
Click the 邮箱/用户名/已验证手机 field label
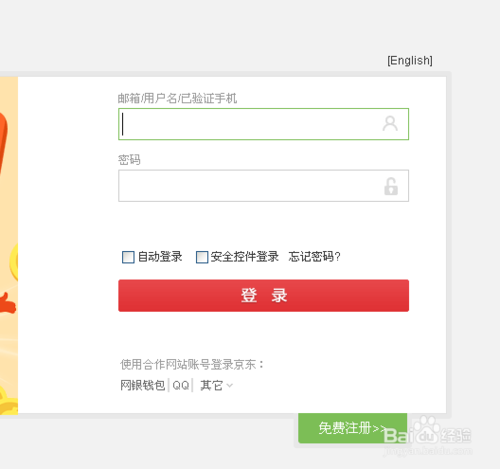coord(177,98)
